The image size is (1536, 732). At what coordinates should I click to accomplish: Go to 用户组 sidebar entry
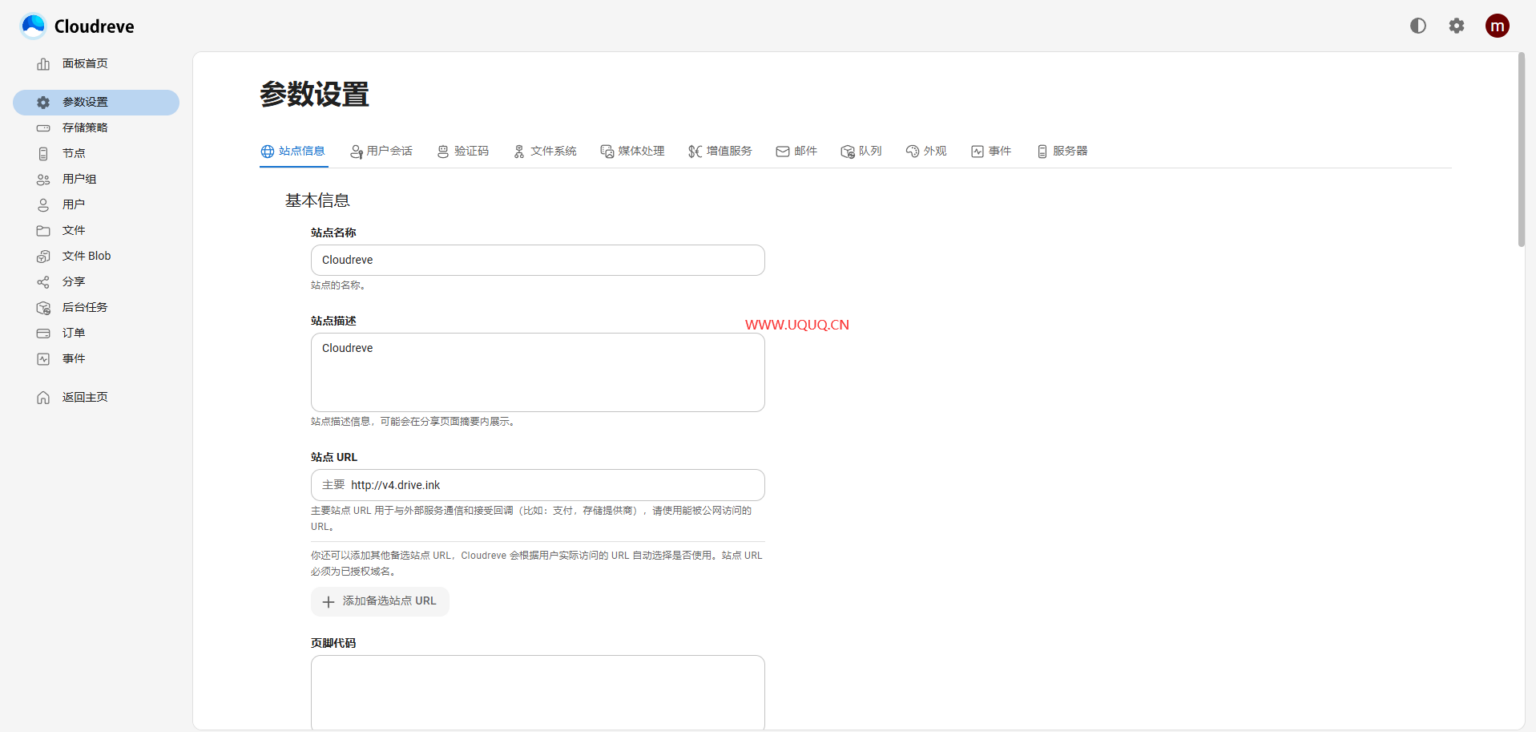click(x=96, y=179)
